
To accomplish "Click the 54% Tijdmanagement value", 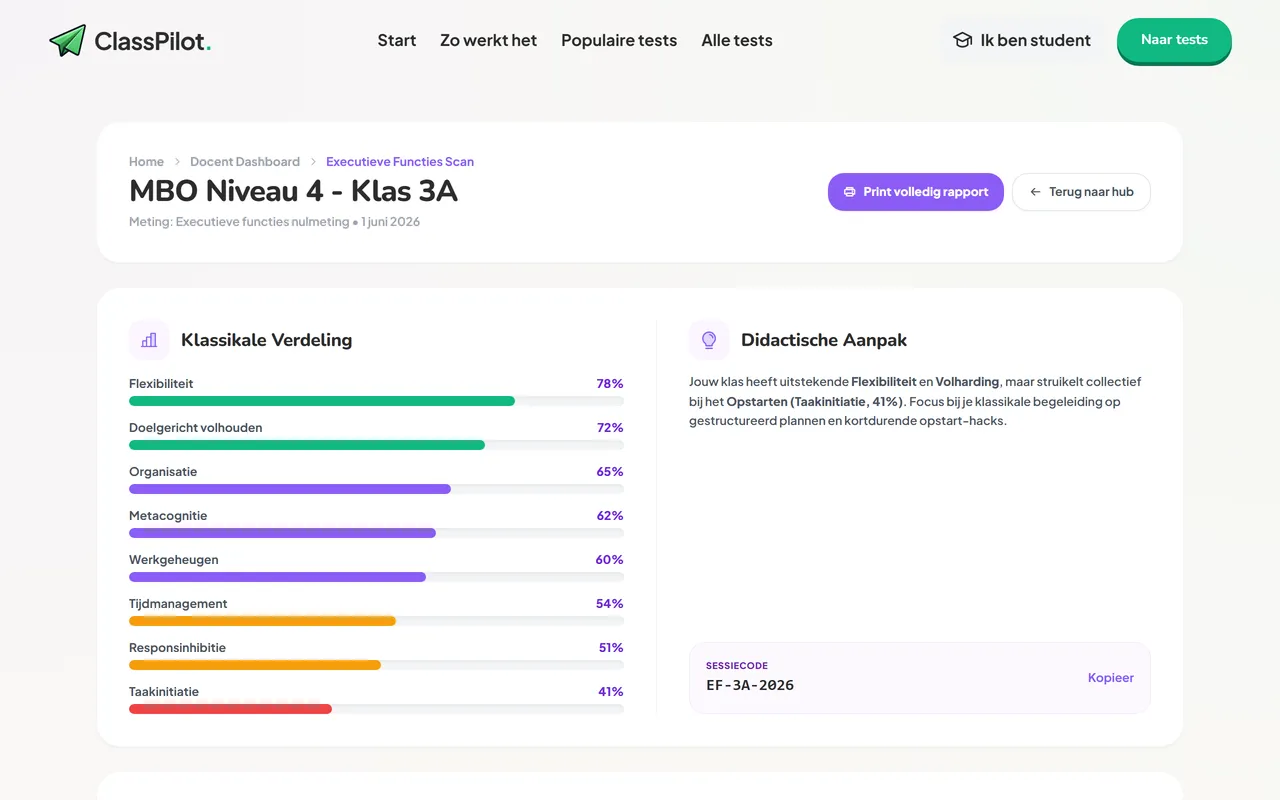I will (x=610, y=604).
